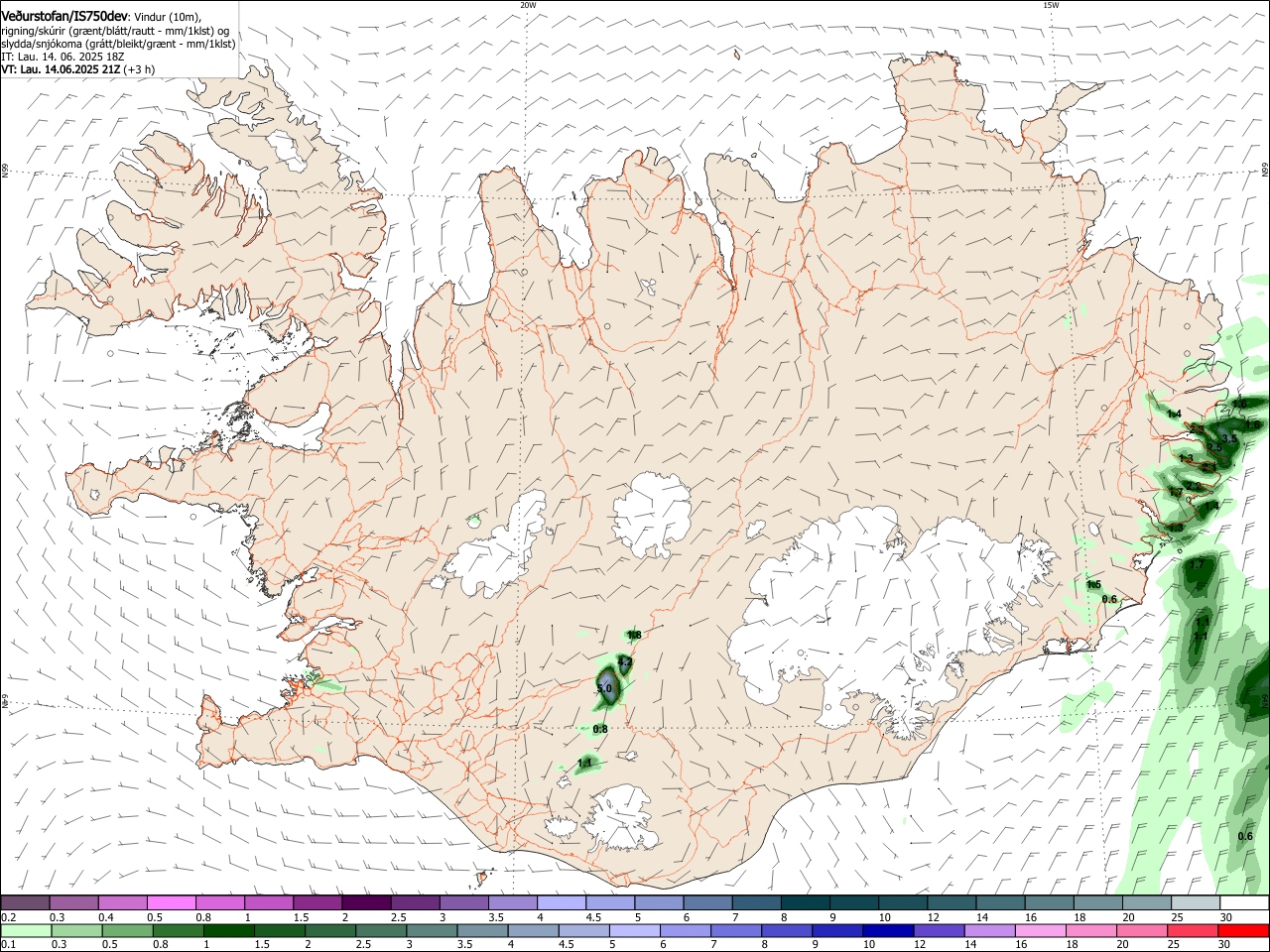Click the Veðurstofan/IS750dev title text
The width and height of the screenshot is (1270, 952).
tap(63, 15)
